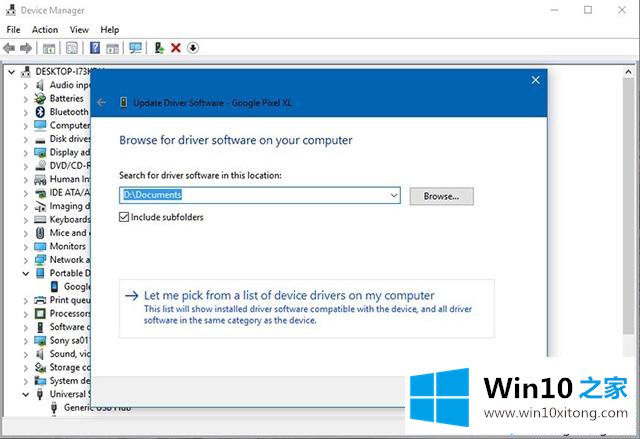The width and height of the screenshot is (640, 439).
Task: Click Show/Hide console tree toolbar icon
Action: [49, 48]
